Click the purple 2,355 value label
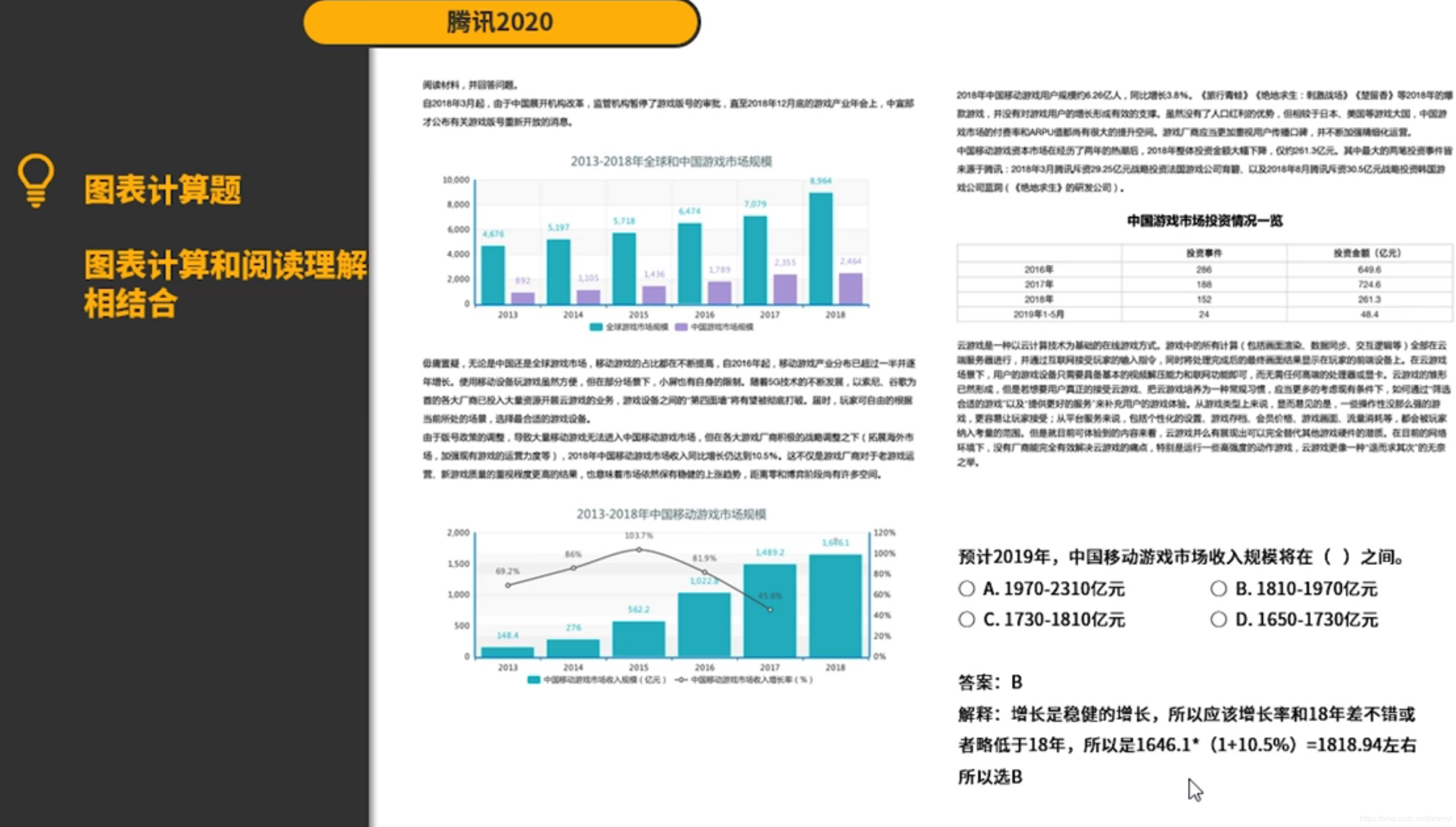Image resolution: width=1456 pixels, height=827 pixels. click(785, 263)
